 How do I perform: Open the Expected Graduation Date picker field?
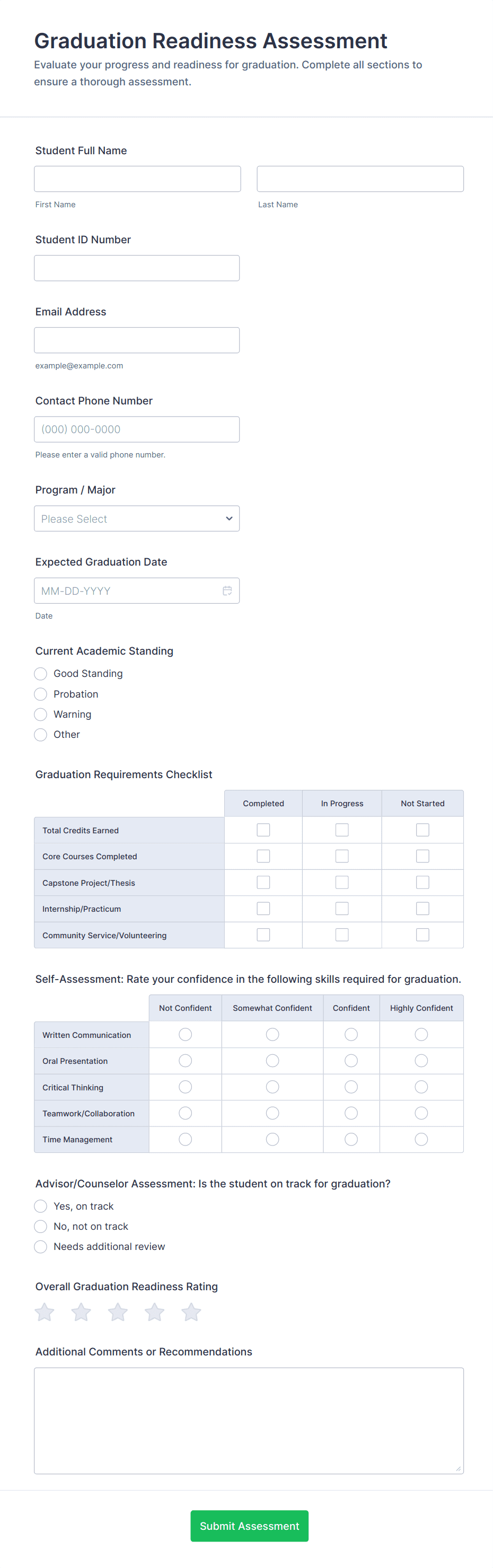128,591
